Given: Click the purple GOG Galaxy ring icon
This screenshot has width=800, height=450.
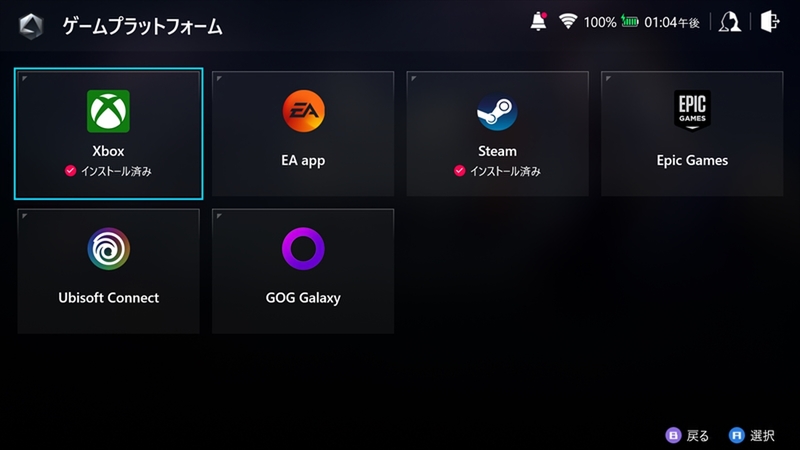Looking at the screenshot, I should [304, 249].
